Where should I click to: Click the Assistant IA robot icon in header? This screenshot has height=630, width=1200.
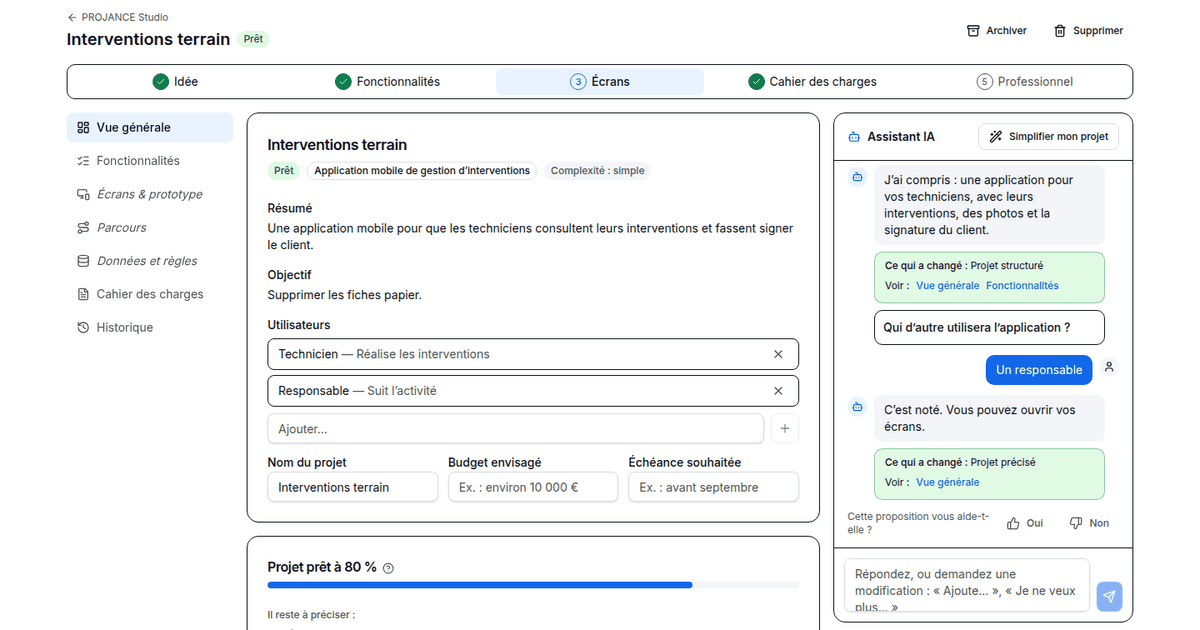[854, 137]
